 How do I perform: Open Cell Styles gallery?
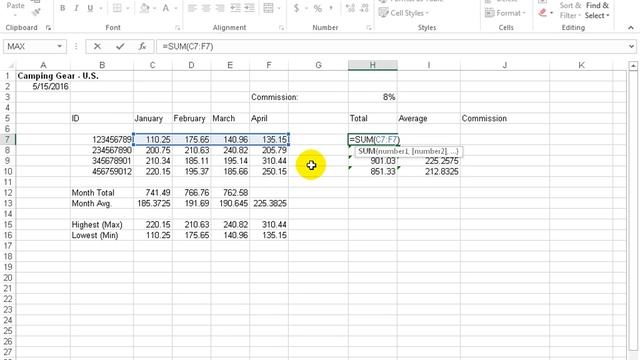click(404, 13)
